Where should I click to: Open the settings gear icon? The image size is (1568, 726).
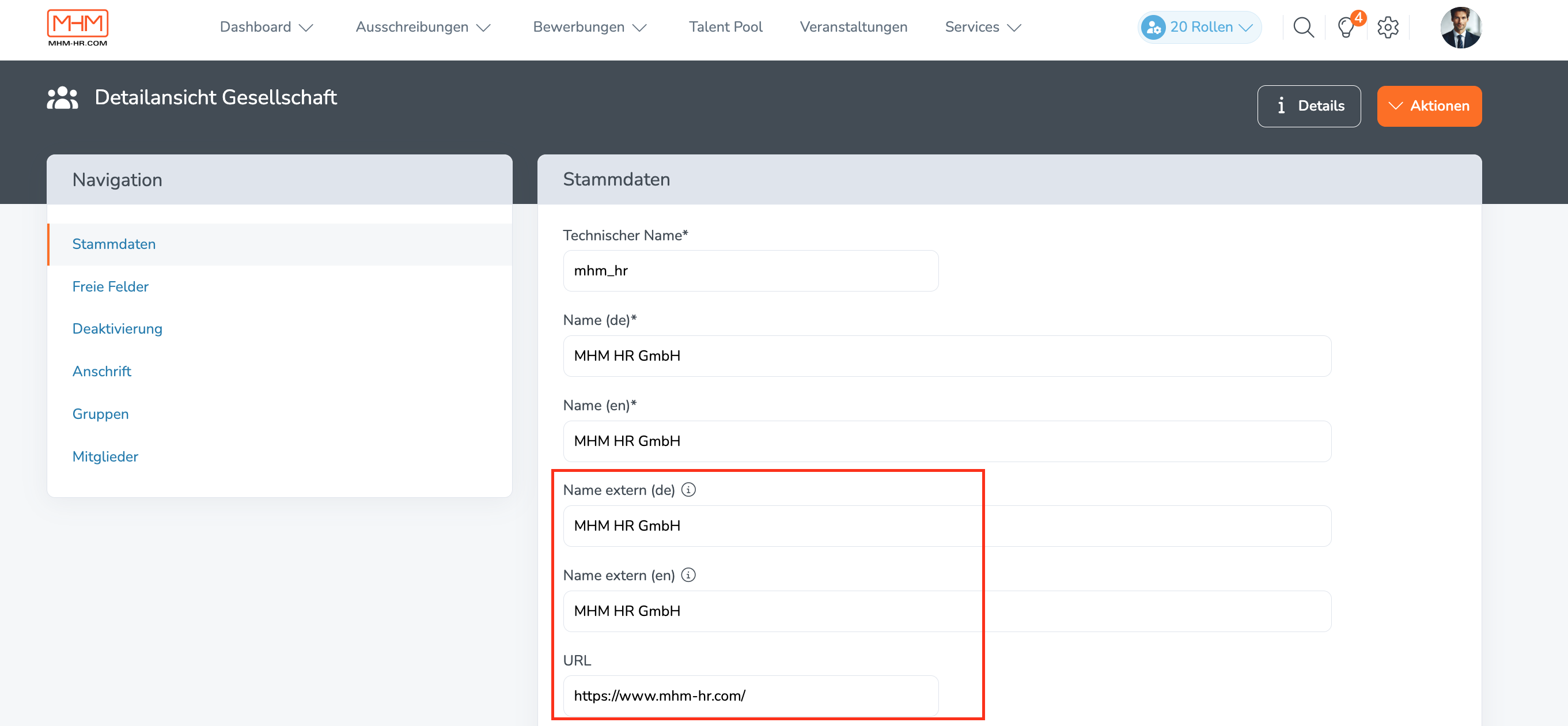point(1388,28)
